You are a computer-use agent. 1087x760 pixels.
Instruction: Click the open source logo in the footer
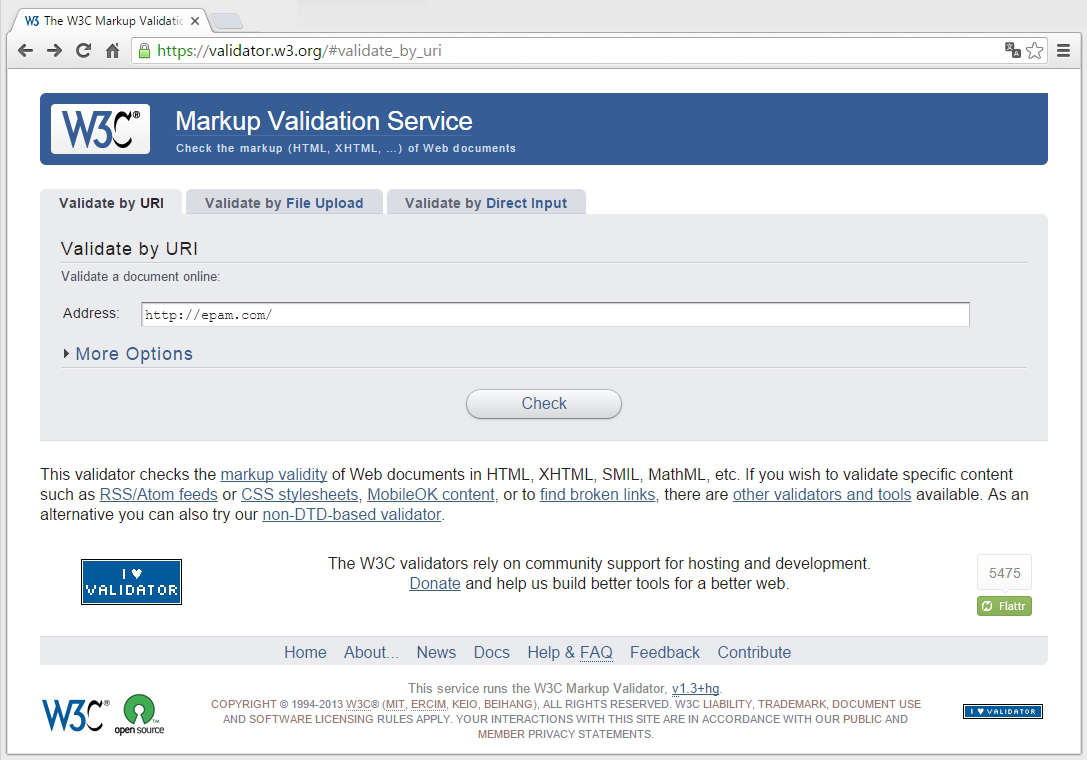coord(139,712)
